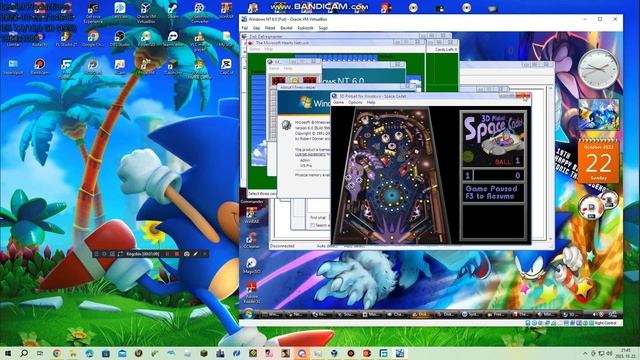Screen dimensions: 640x360
Task: Open CapCut desktop shortcut
Action: tap(226, 66)
